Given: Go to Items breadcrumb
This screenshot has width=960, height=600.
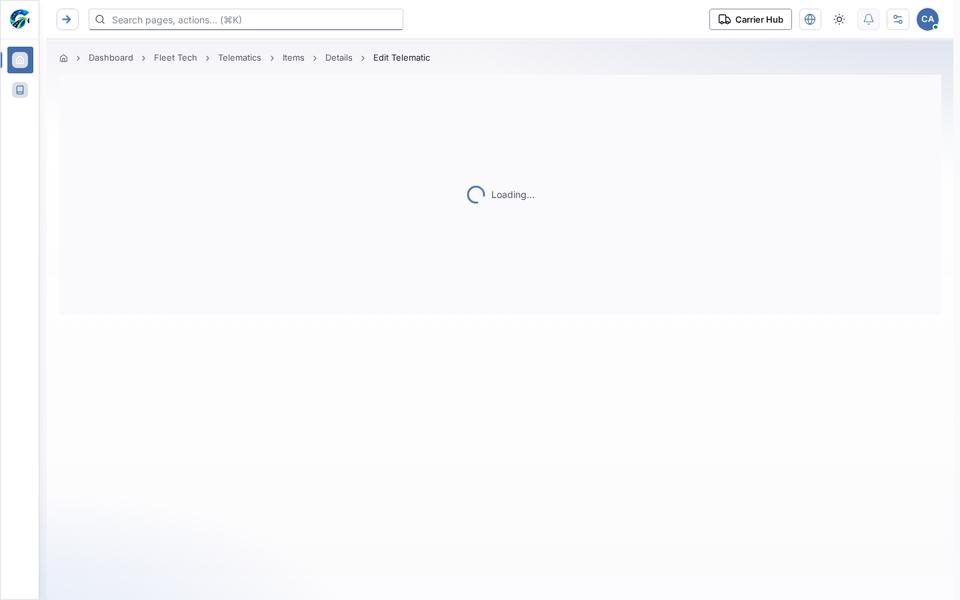Looking at the screenshot, I should pyautogui.click(x=293, y=58).
